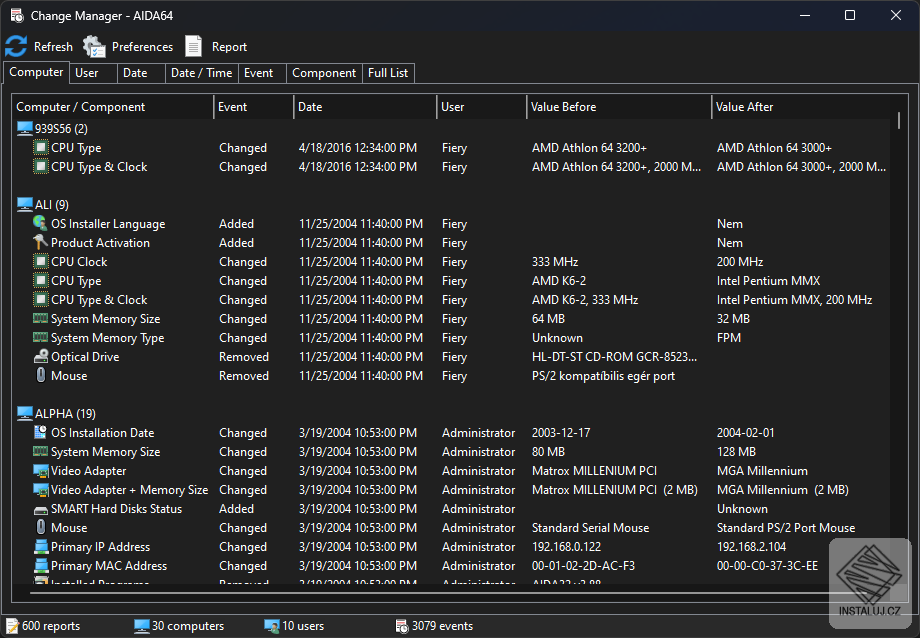Switch to the Component tab

(x=324, y=73)
